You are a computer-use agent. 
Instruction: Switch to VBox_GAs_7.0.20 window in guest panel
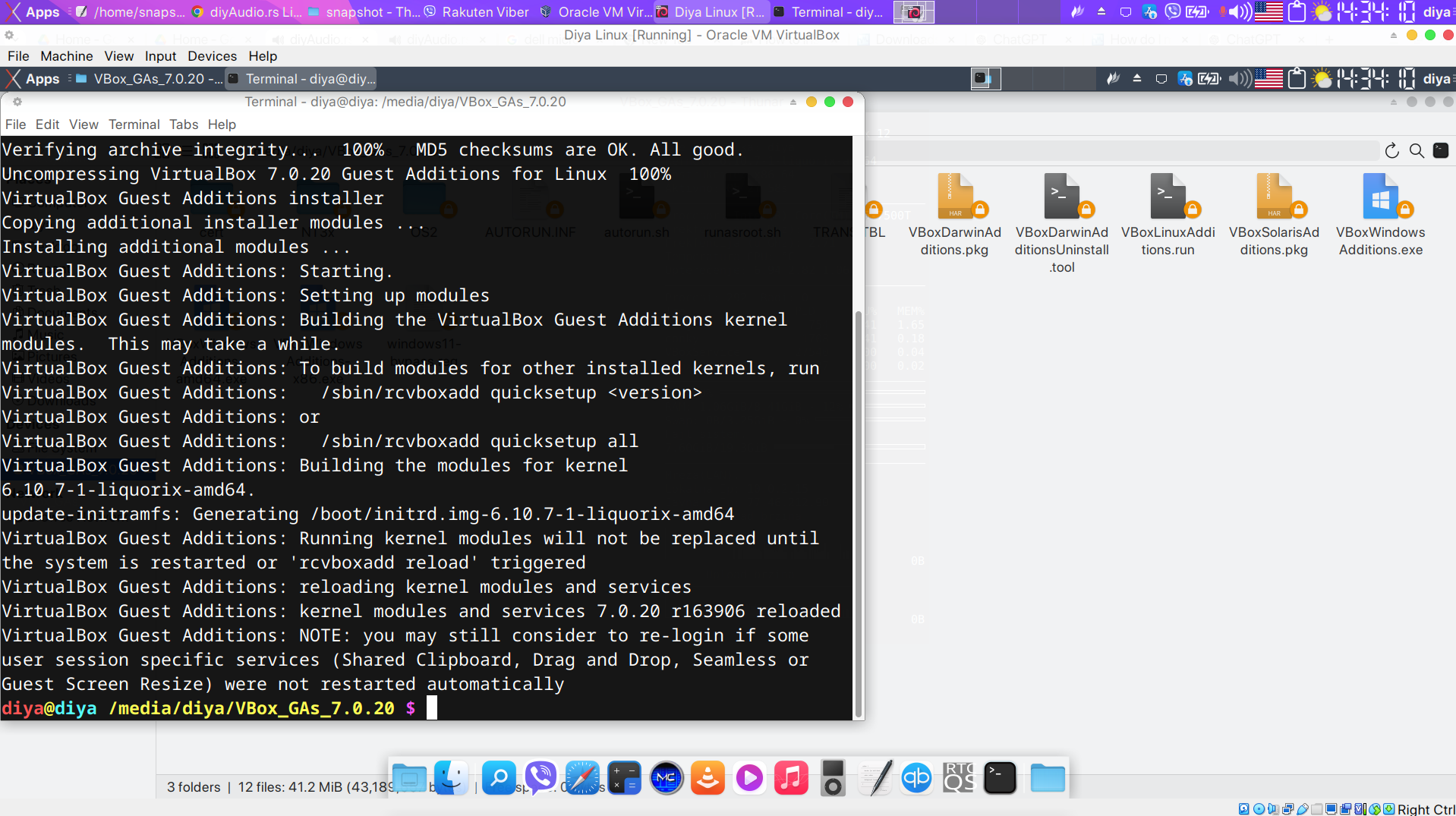click(149, 79)
